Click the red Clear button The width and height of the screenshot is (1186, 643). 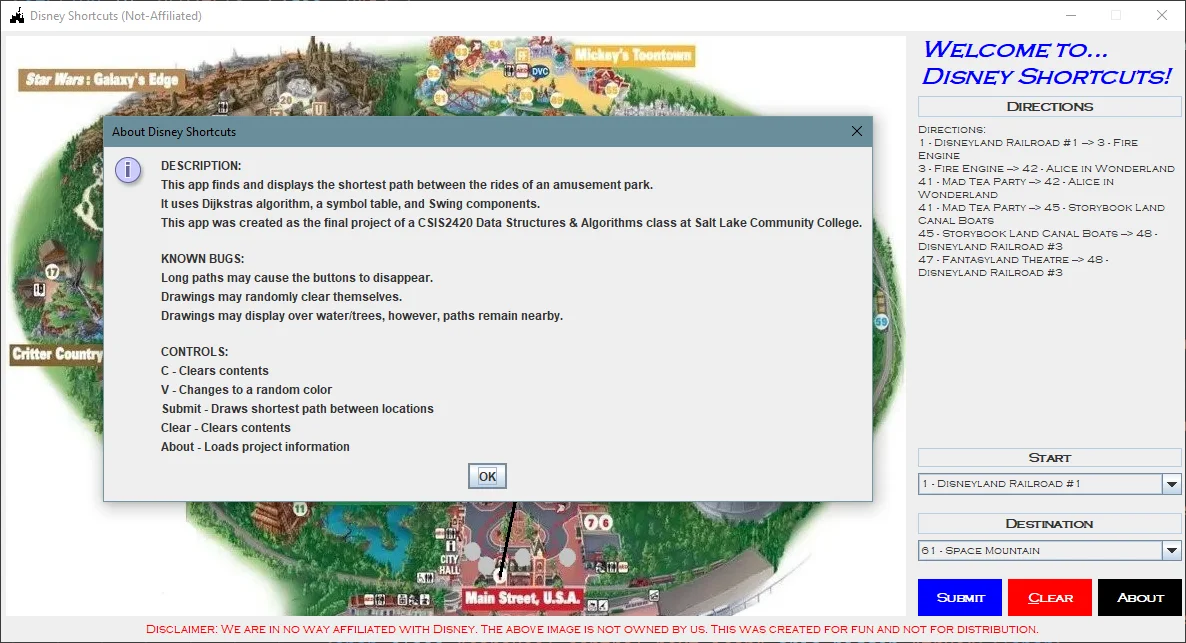(x=1050, y=598)
